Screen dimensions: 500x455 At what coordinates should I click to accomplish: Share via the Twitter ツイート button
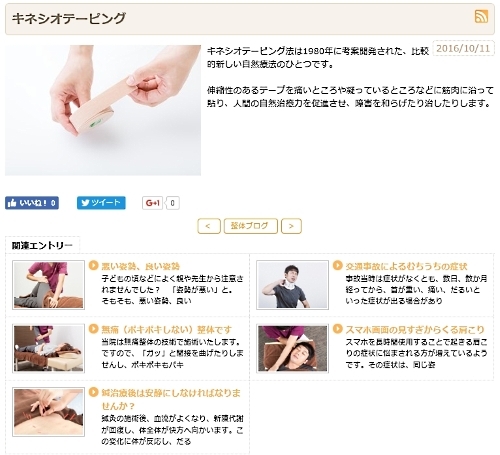(x=101, y=203)
